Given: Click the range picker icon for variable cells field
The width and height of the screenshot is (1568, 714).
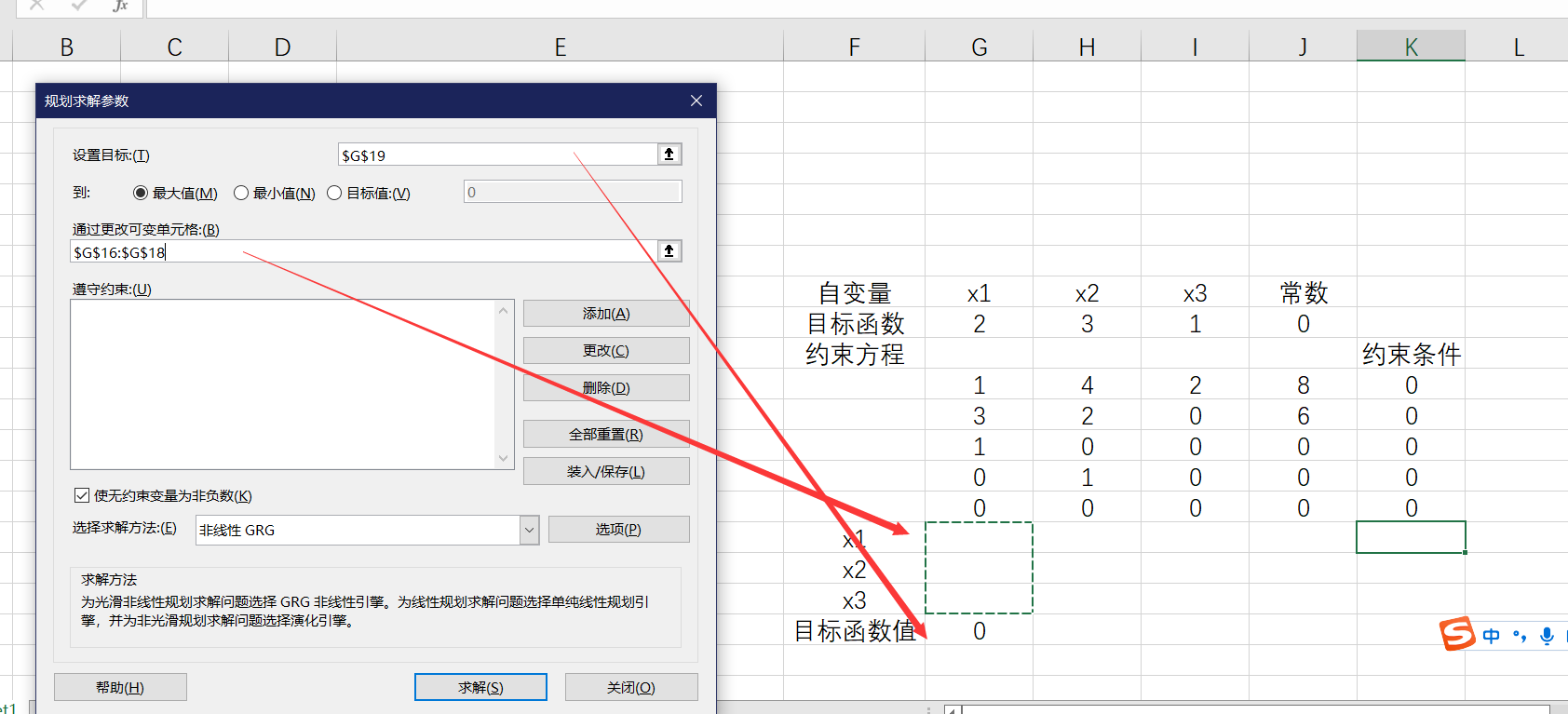Looking at the screenshot, I should click(669, 251).
